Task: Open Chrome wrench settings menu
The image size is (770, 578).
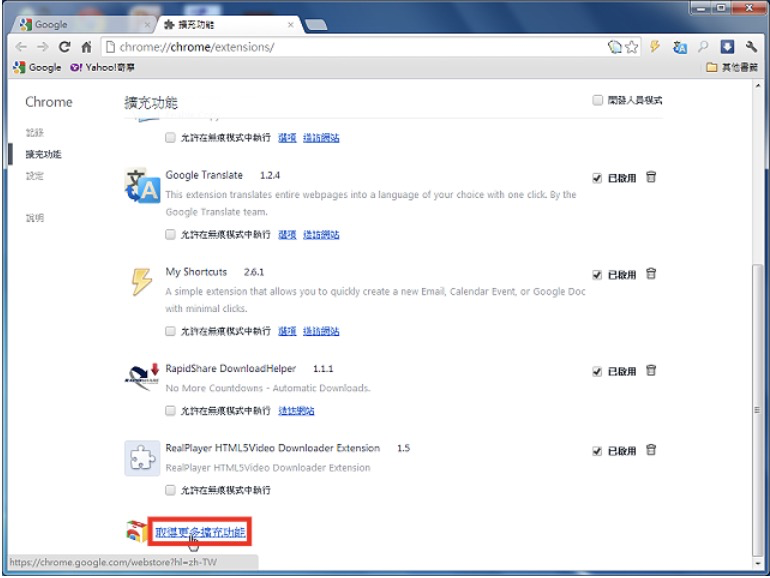Action: tap(751, 47)
